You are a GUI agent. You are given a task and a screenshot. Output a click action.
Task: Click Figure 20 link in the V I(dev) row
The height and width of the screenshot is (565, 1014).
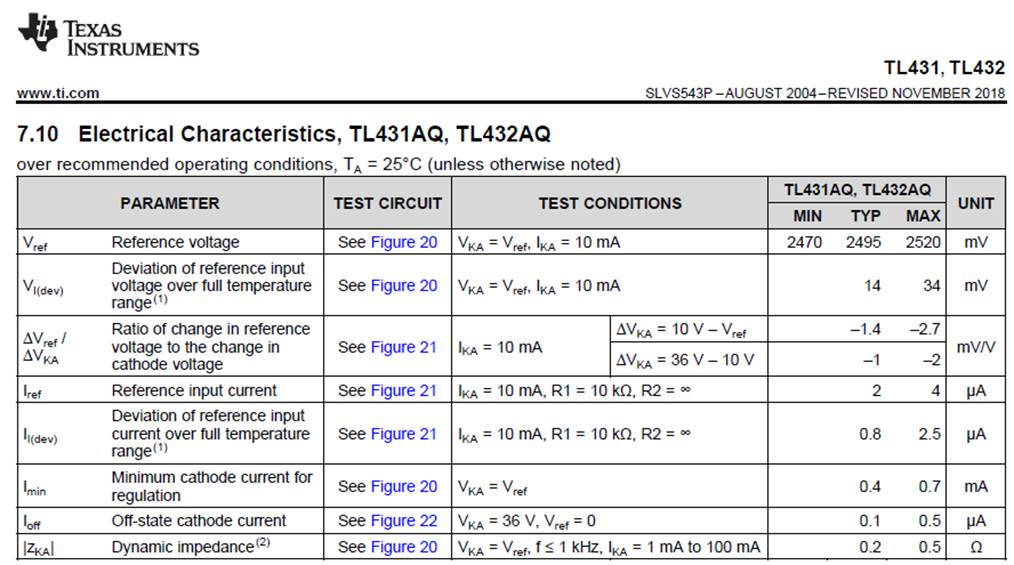(404, 285)
